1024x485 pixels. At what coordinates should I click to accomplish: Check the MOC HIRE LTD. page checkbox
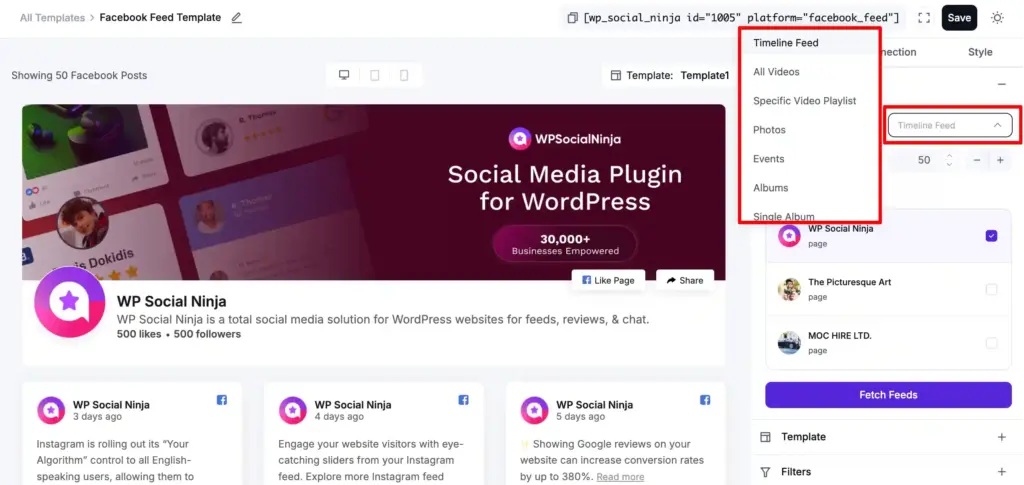point(991,343)
